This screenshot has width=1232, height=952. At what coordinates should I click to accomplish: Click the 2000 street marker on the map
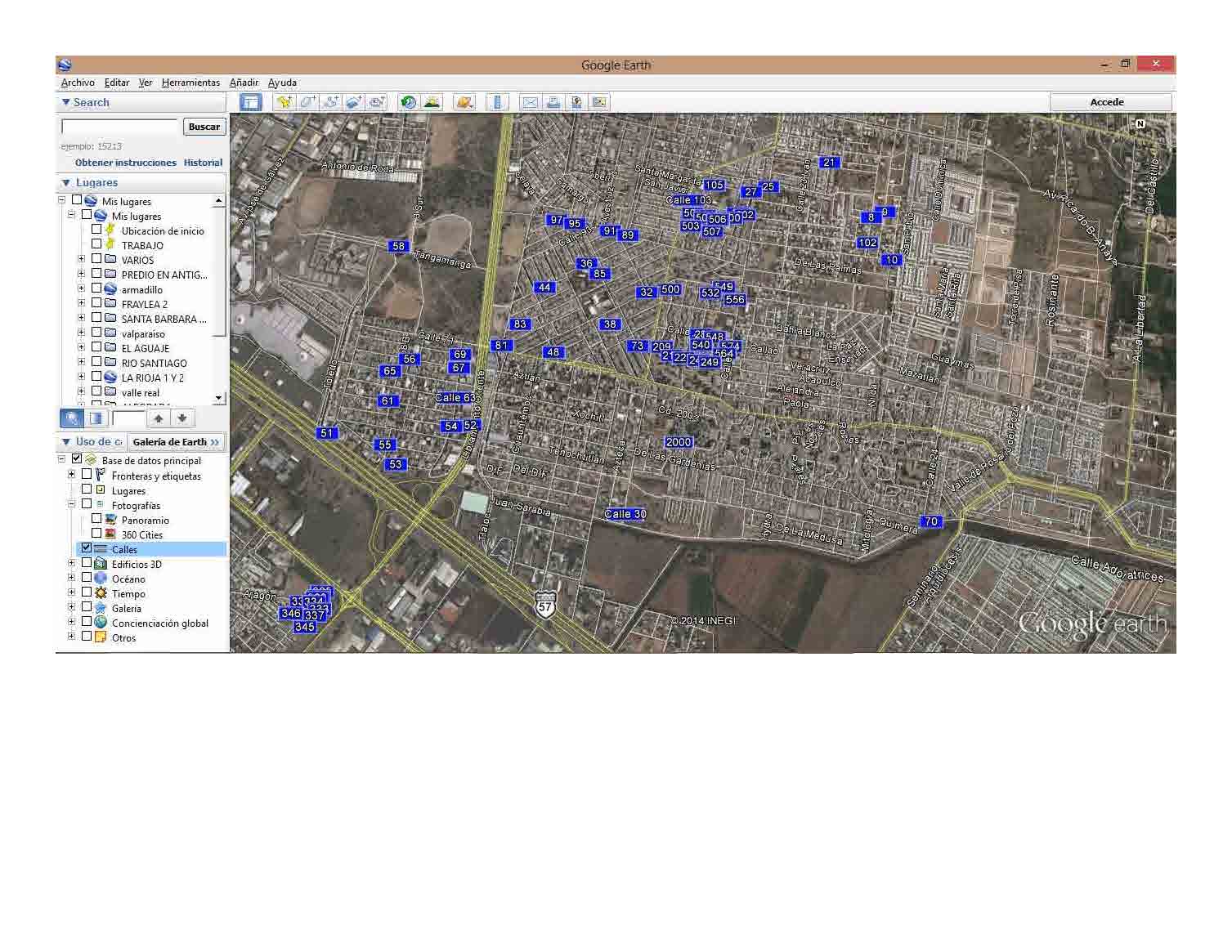point(679,442)
